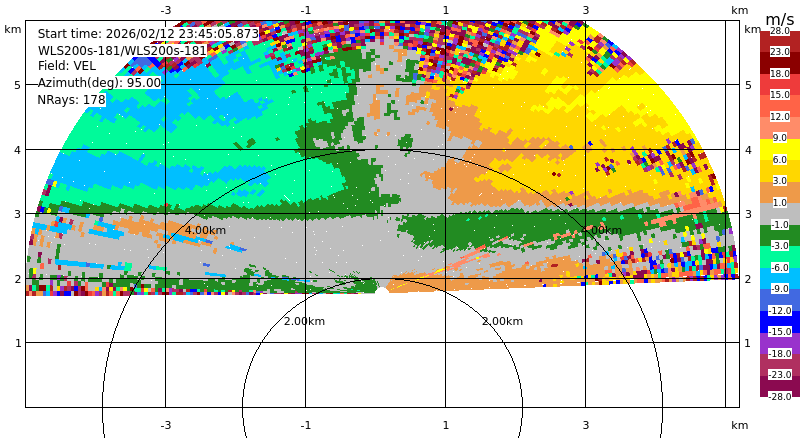The width and height of the screenshot is (800, 438).
Task: Click the positive 23.0 colorbar label
Action: [x=780, y=52]
